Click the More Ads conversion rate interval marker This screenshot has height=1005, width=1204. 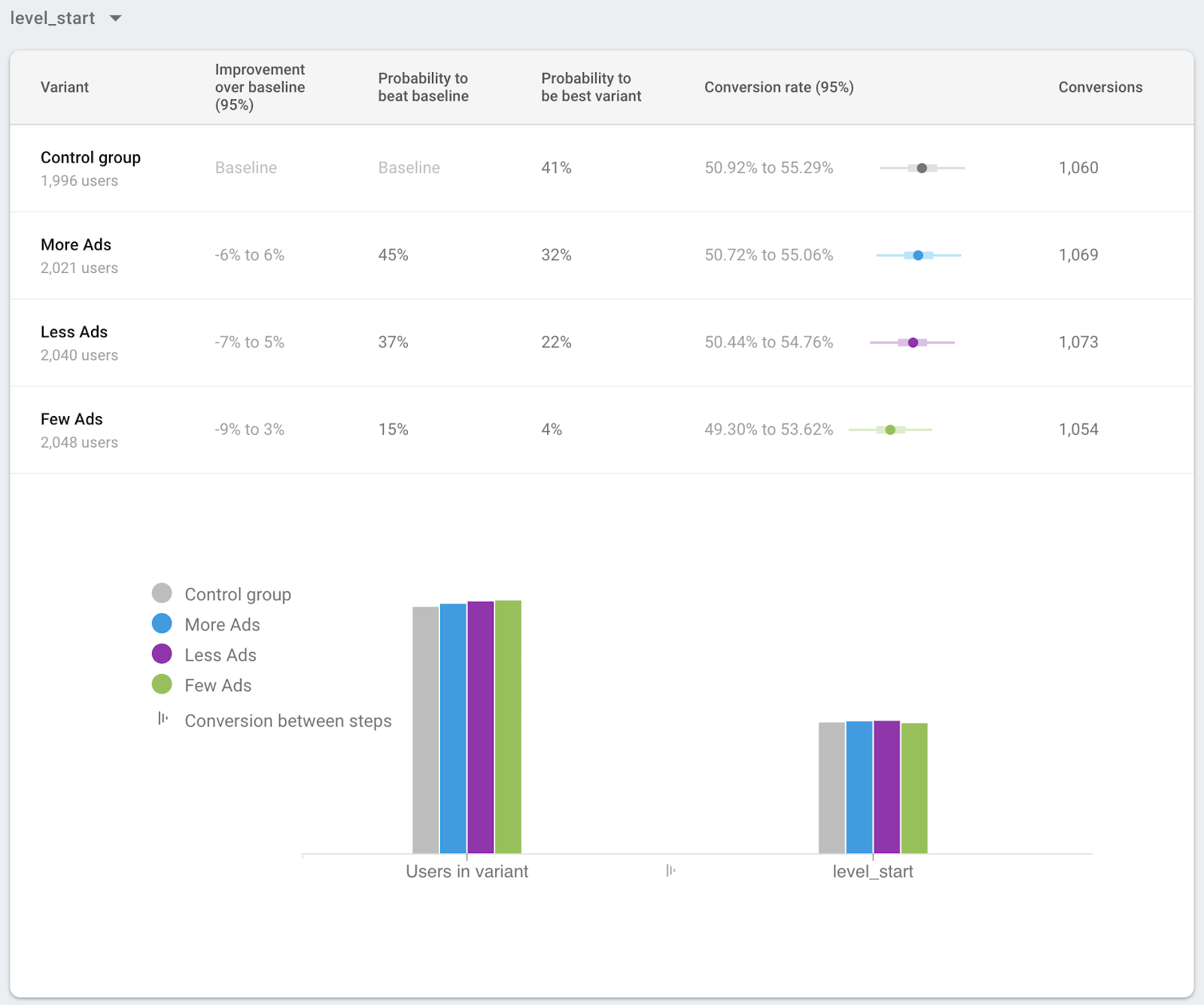coord(918,256)
